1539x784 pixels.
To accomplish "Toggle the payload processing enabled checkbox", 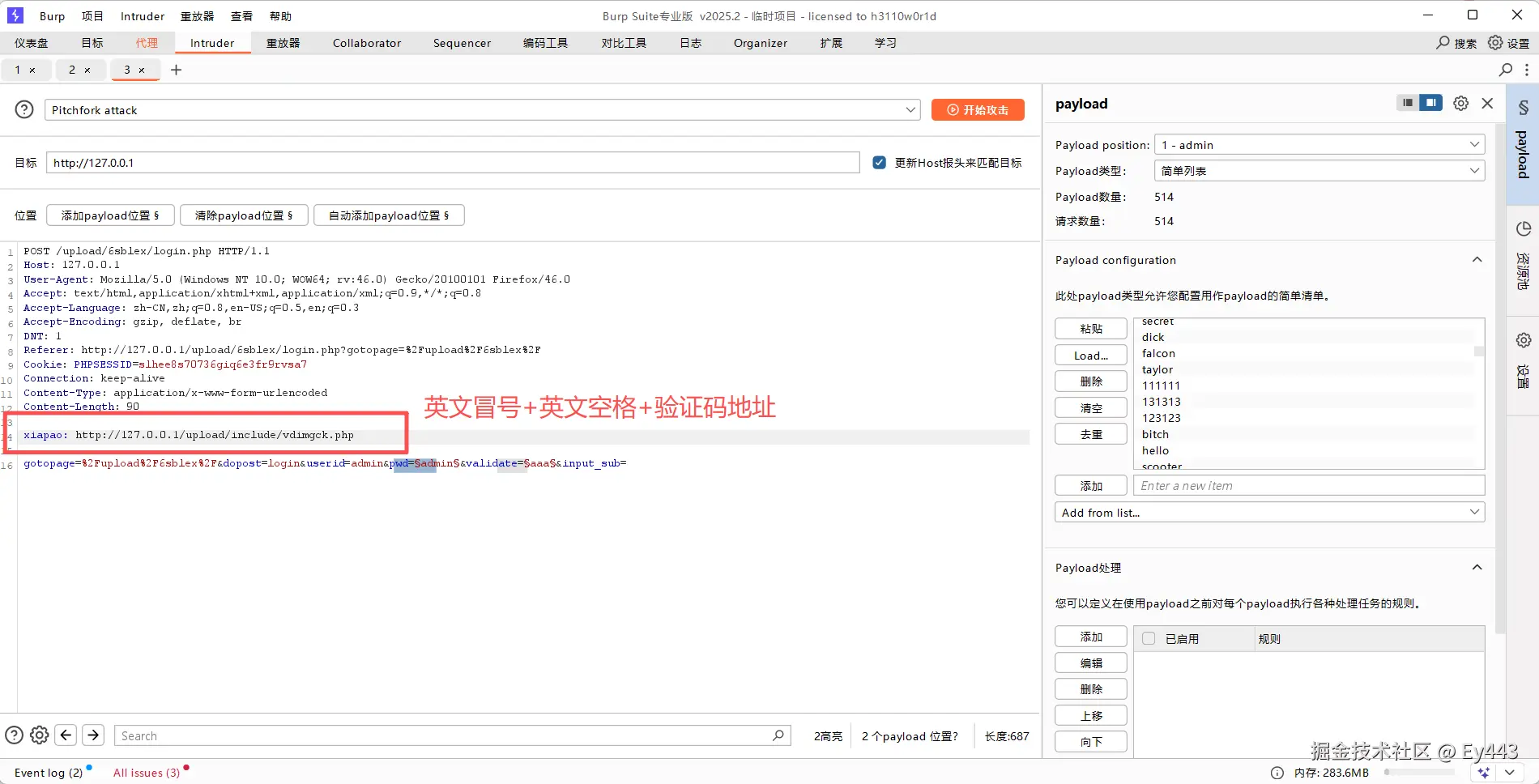I will pos(1149,638).
